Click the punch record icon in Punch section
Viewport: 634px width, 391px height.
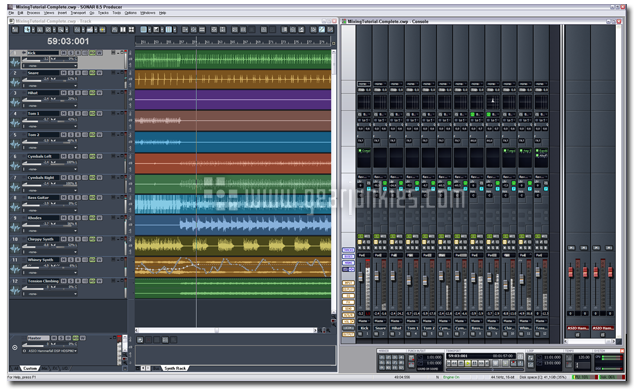(x=412, y=358)
